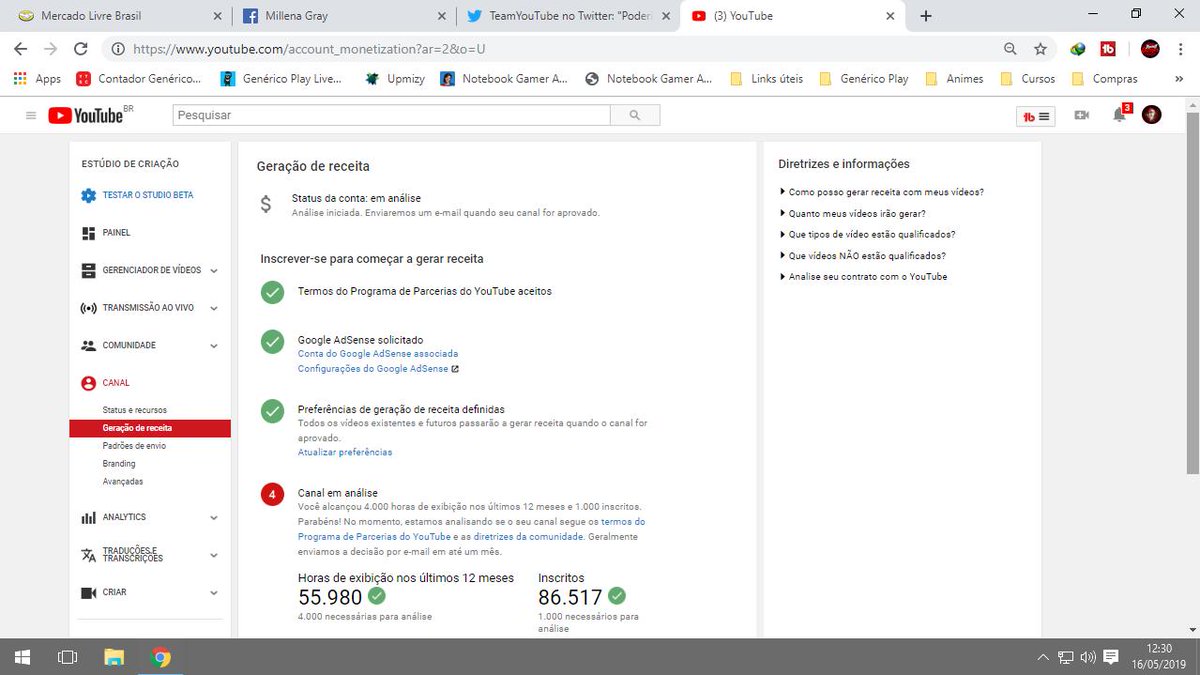Open Cursos bookmark folder
This screenshot has width=1200, height=675.
pyautogui.click(x=1027, y=78)
